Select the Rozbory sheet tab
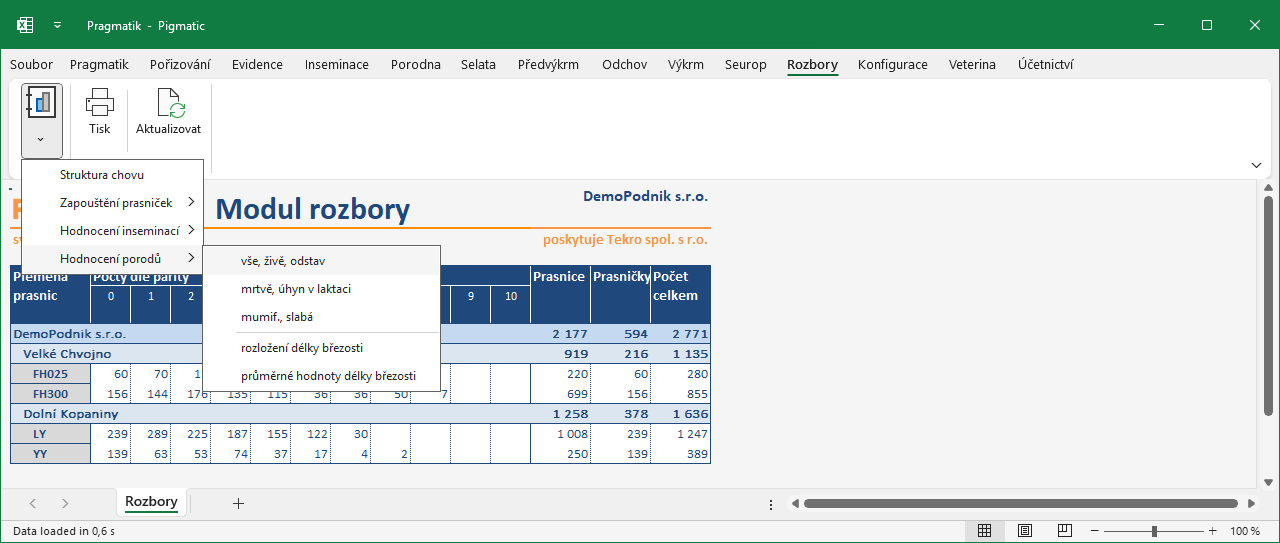The image size is (1280, 543). point(151,502)
